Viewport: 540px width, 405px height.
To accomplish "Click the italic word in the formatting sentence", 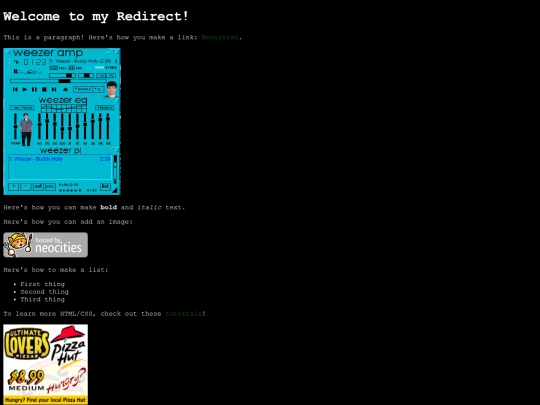I will coord(149,207).
